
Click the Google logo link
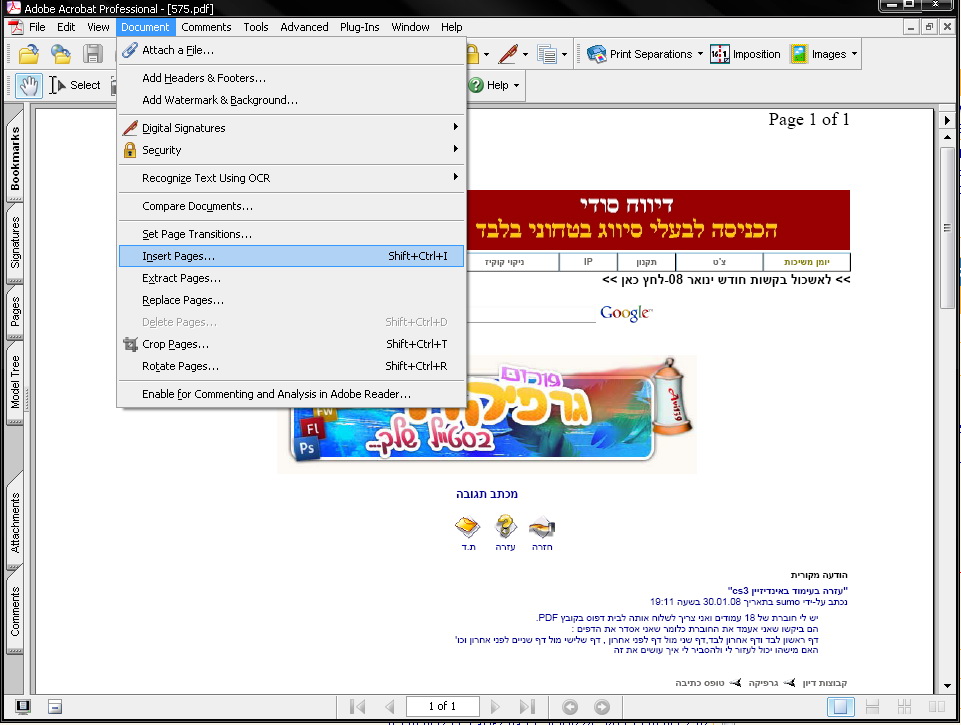(626, 314)
